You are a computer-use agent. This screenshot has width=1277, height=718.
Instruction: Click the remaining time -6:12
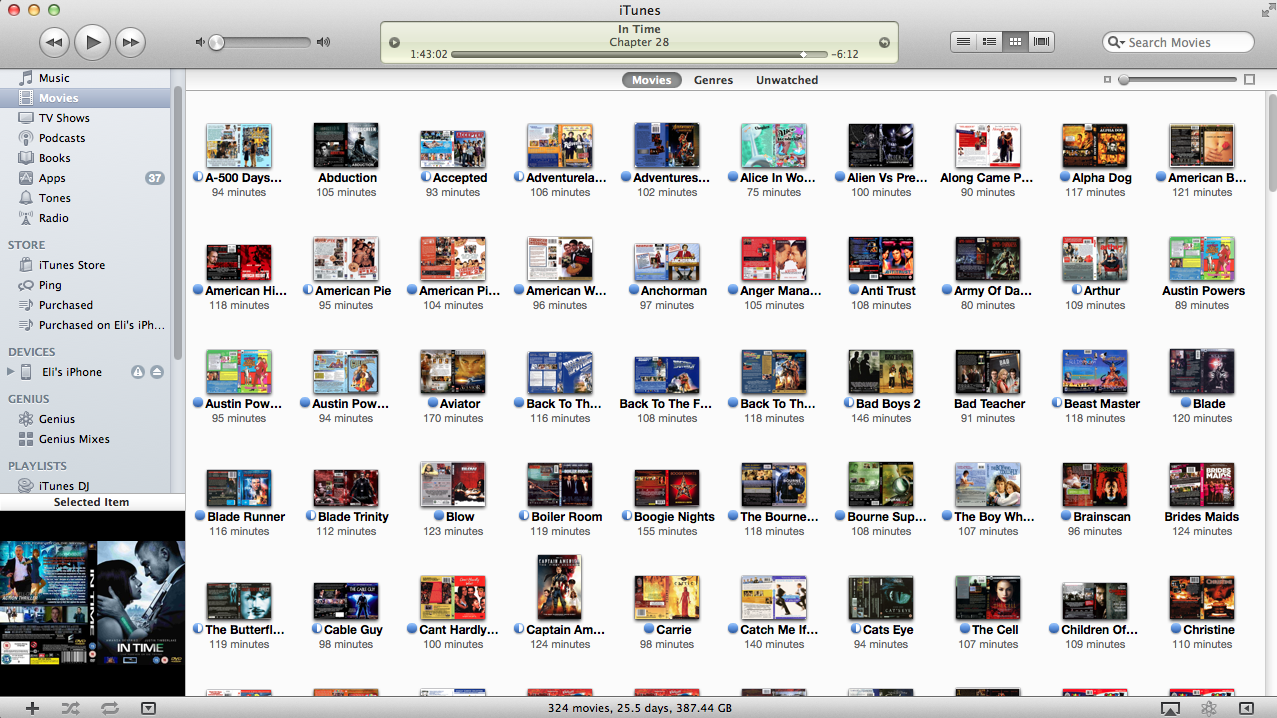844,54
